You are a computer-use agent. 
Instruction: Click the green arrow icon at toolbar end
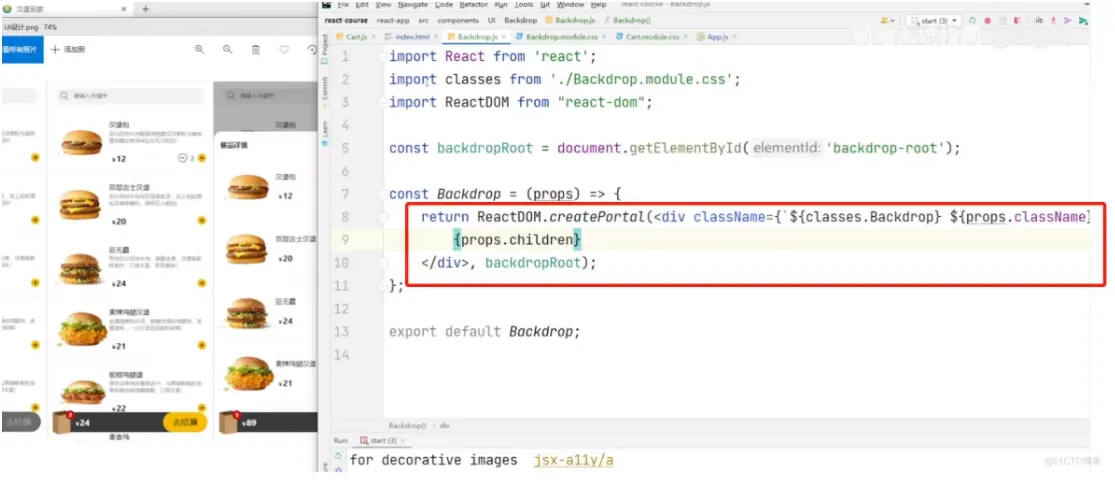coord(1083,21)
